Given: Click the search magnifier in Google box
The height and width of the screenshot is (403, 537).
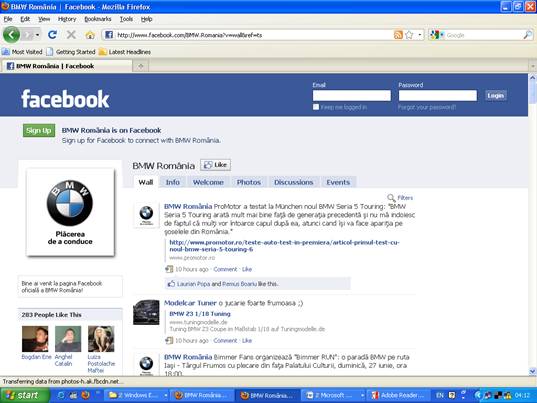Looking at the screenshot, I should [528, 35].
